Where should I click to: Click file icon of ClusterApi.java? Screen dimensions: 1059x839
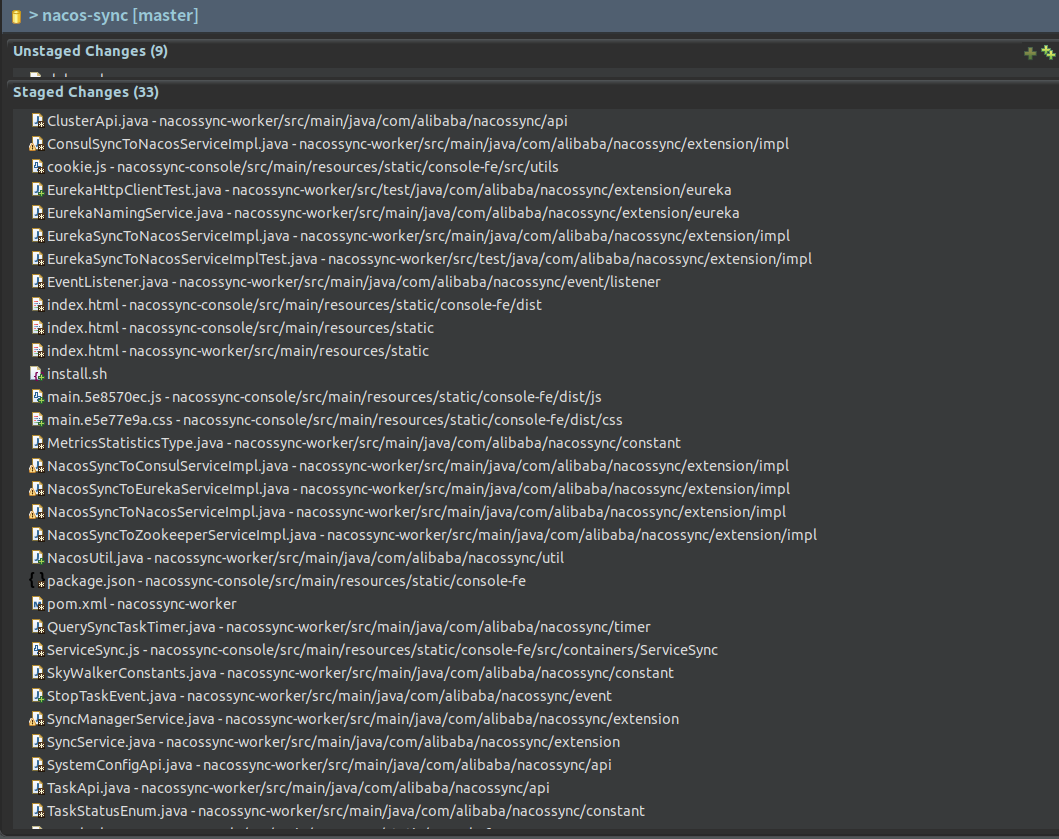[38, 121]
